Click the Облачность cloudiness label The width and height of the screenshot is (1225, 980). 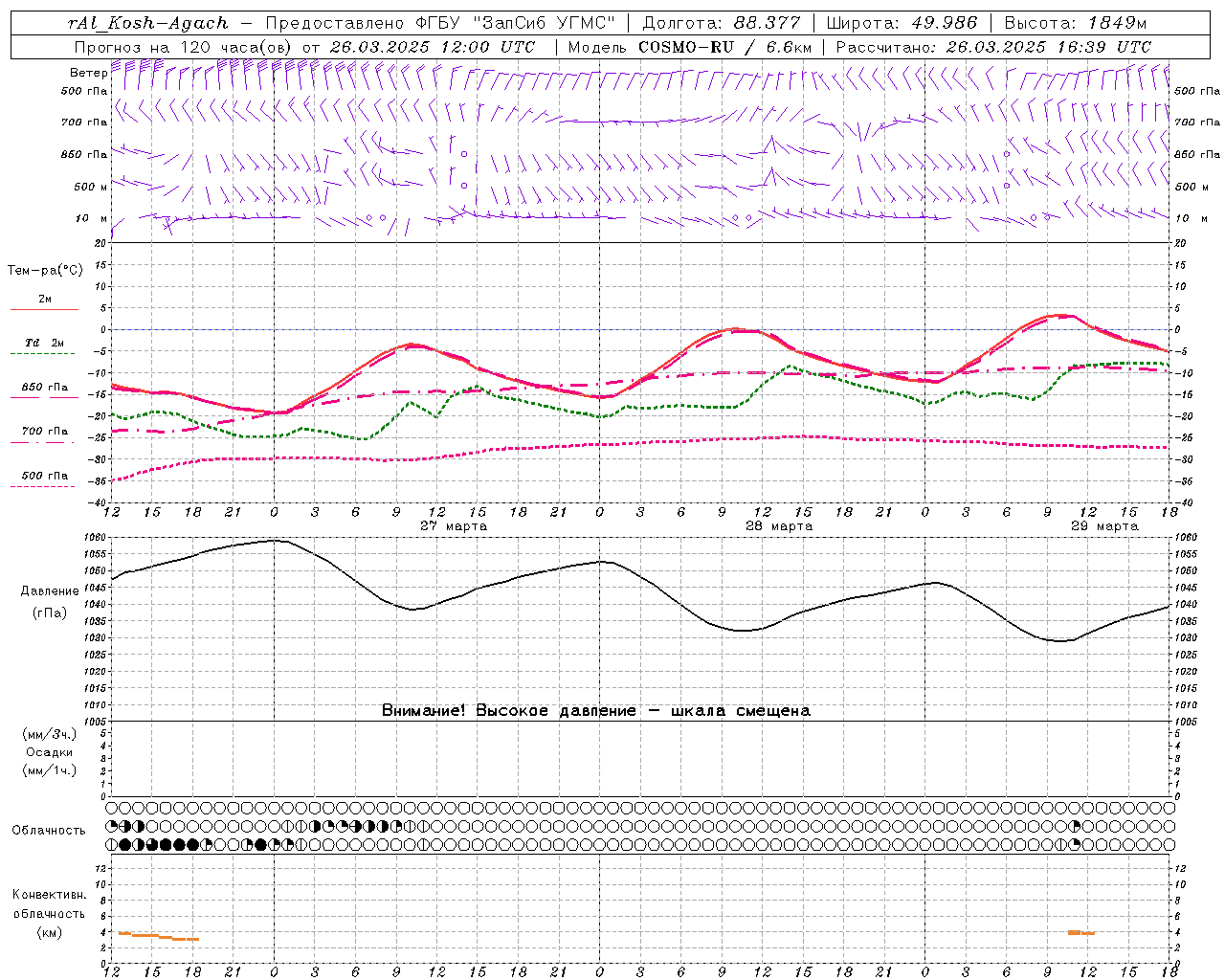click(x=49, y=831)
